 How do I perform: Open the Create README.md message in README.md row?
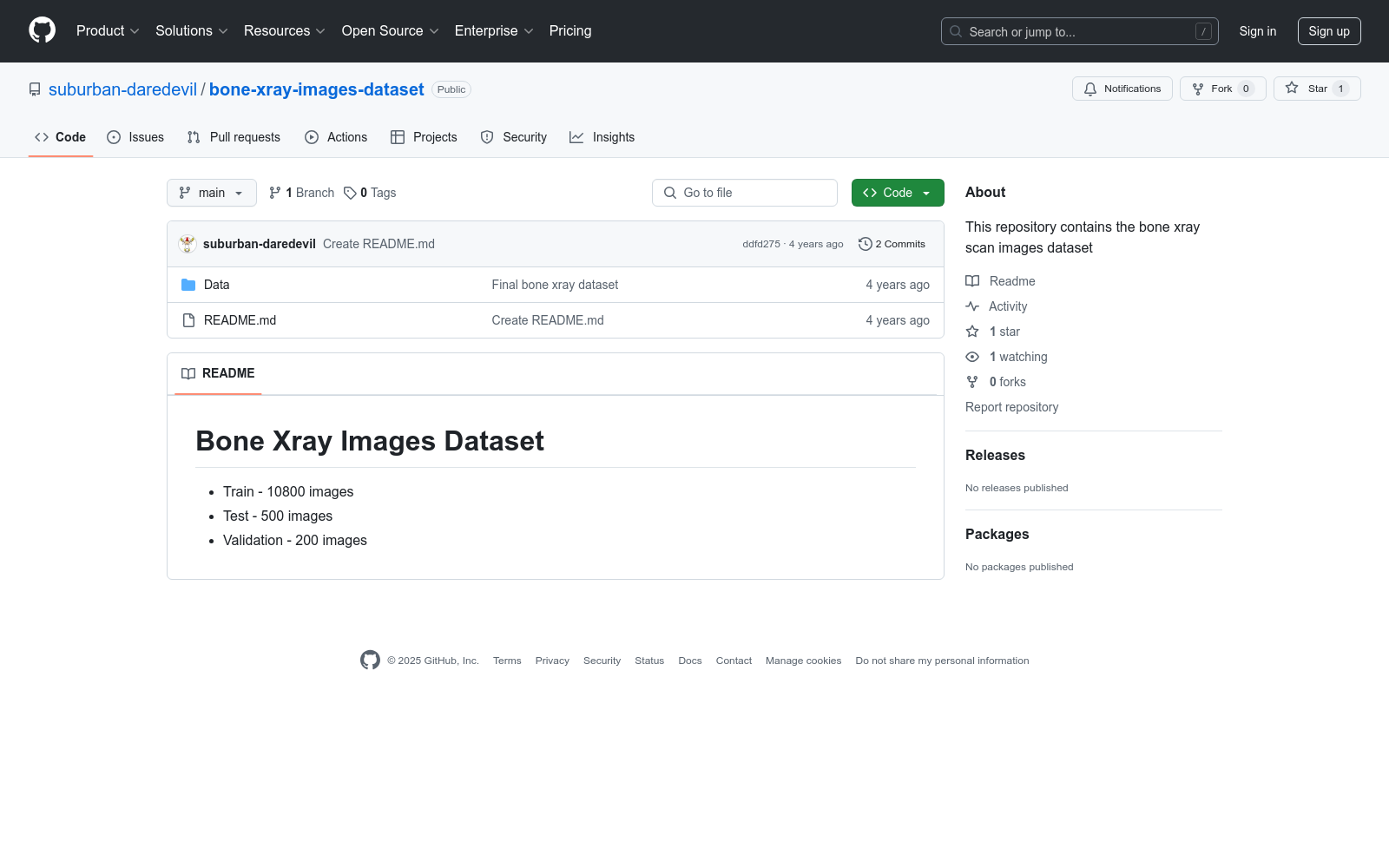pyautogui.click(x=548, y=320)
